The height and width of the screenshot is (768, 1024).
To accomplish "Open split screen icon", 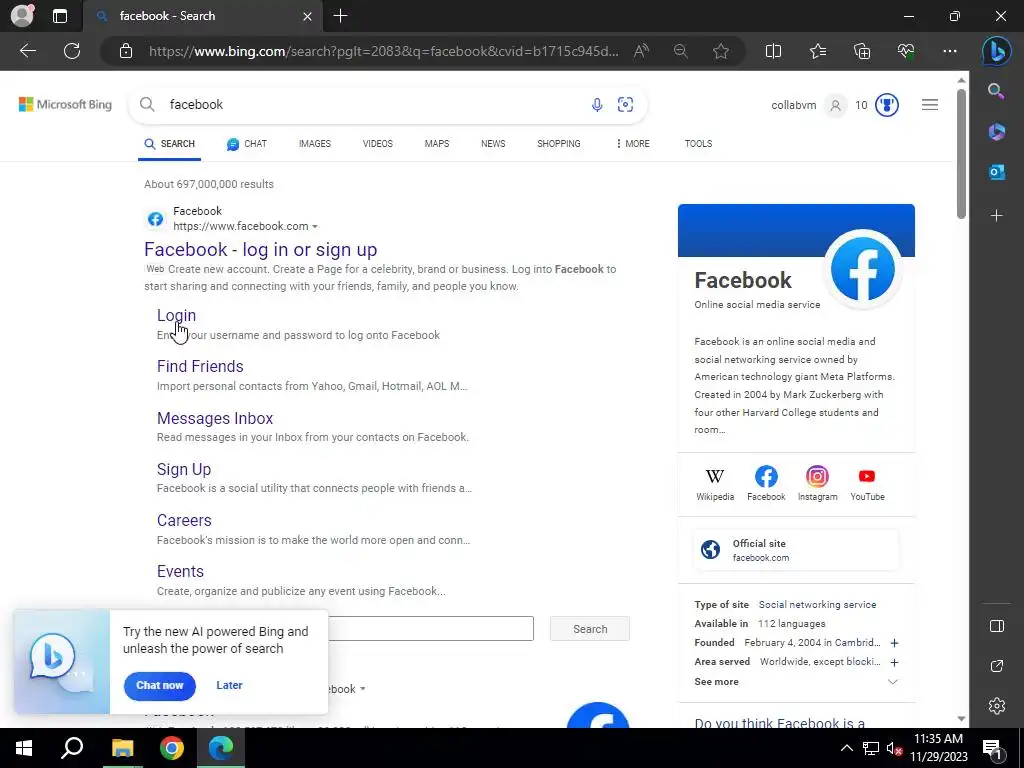I will point(773,51).
